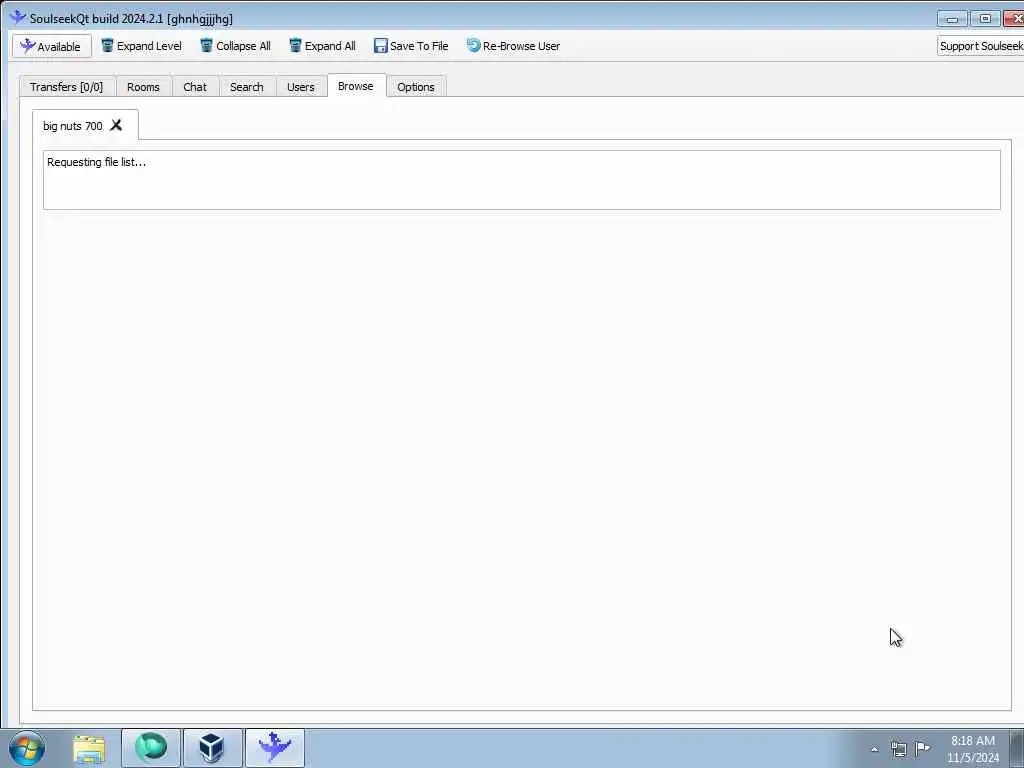1024x768 pixels.
Task: Close the big nuts 700 tab
Action: (x=116, y=125)
